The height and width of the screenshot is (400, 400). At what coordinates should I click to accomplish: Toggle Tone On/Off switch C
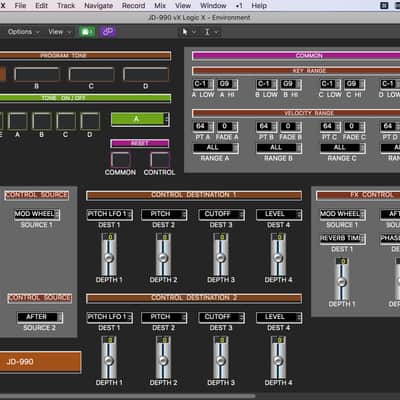coord(66,121)
